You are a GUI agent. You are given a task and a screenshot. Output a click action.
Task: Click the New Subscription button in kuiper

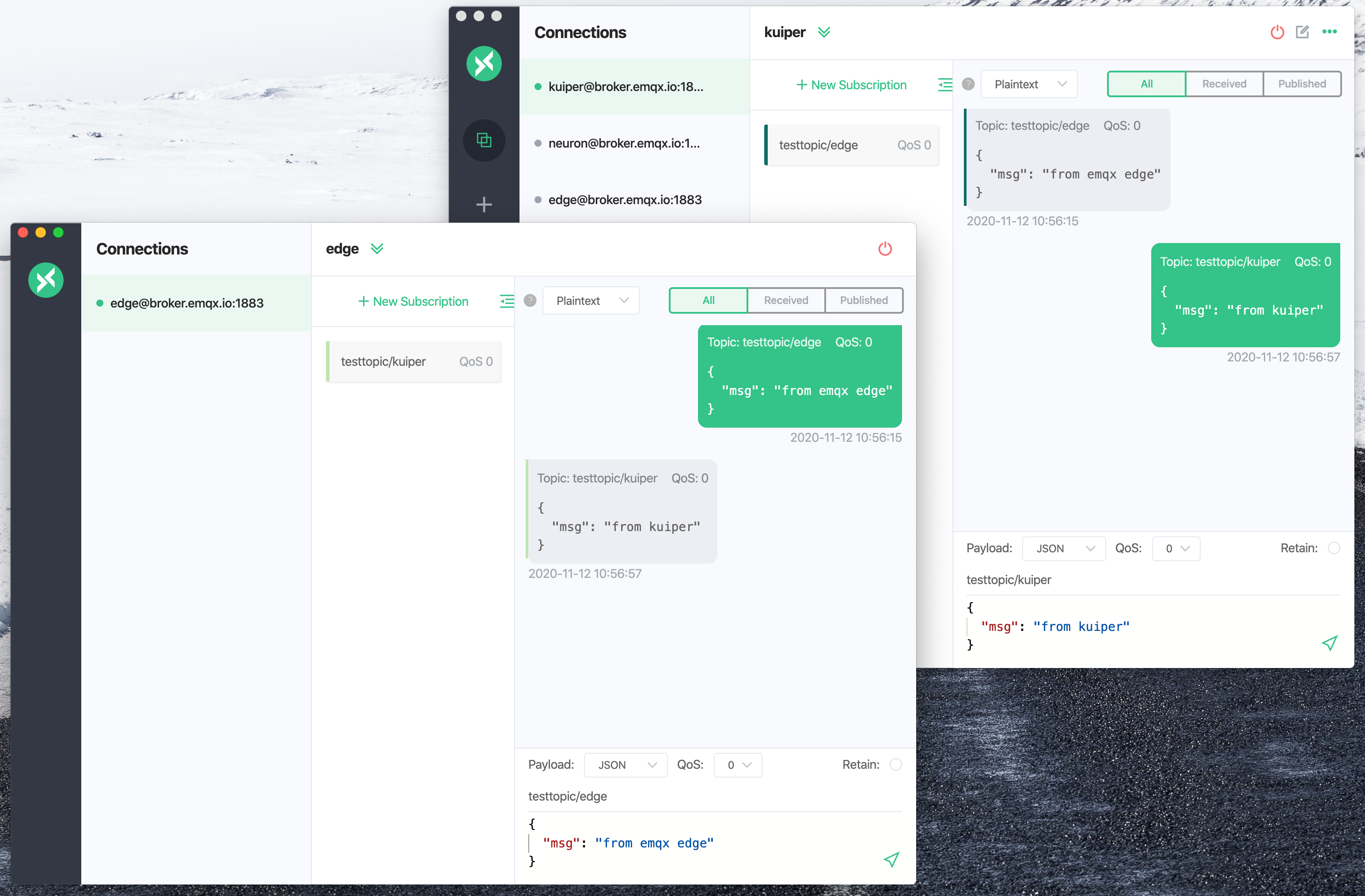coord(851,84)
